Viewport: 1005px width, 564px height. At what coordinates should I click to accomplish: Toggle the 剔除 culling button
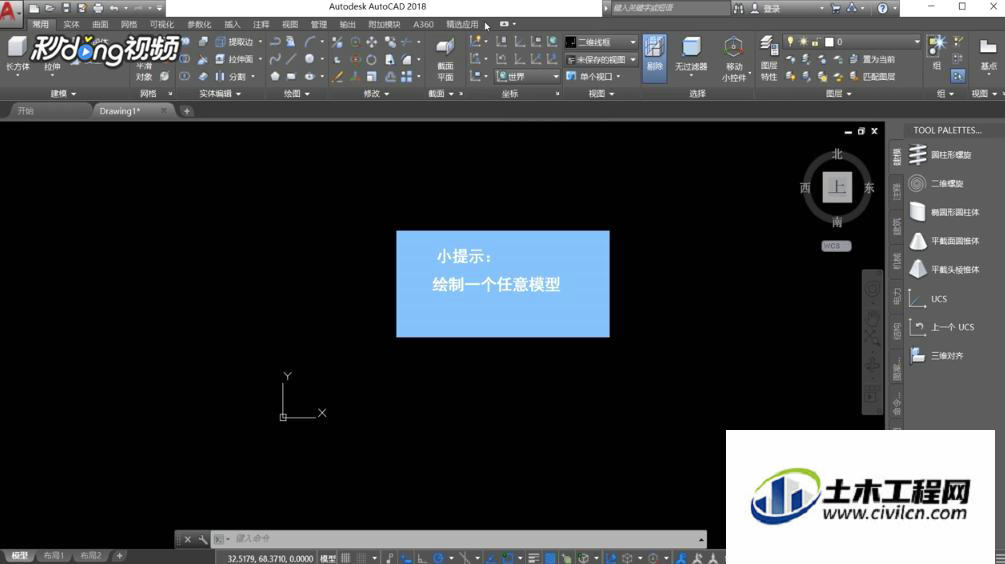point(654,58)
